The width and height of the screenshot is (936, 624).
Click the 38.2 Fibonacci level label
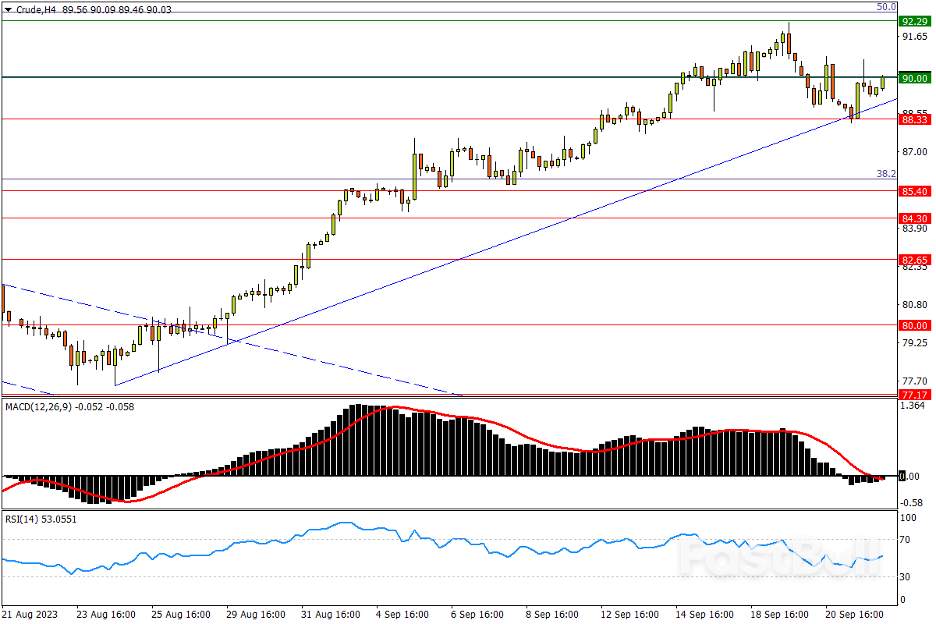point(885,174)
